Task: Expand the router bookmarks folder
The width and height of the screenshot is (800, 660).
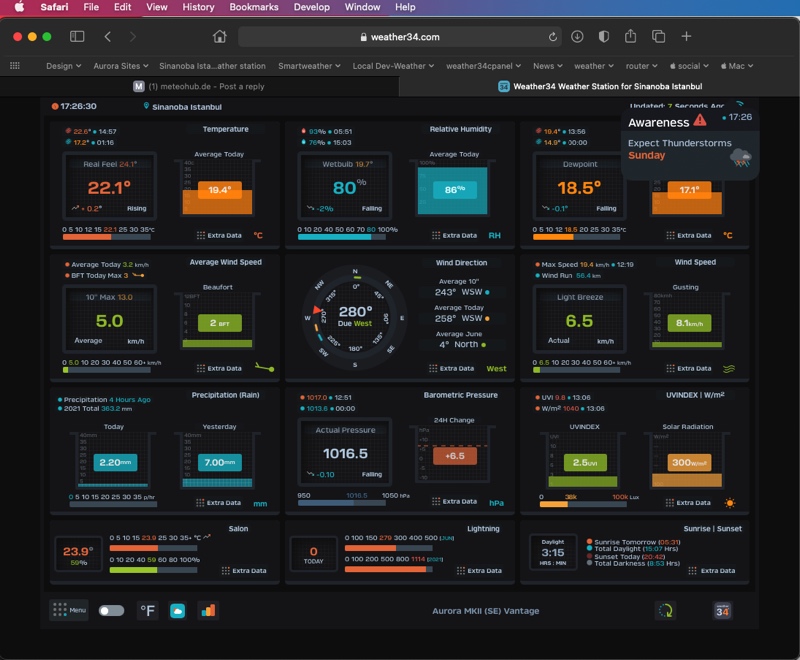Action: (x=642, y=66)
